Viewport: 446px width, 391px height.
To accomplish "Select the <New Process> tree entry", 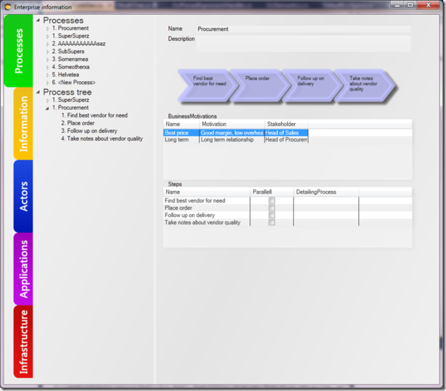I will click(73, 82).
